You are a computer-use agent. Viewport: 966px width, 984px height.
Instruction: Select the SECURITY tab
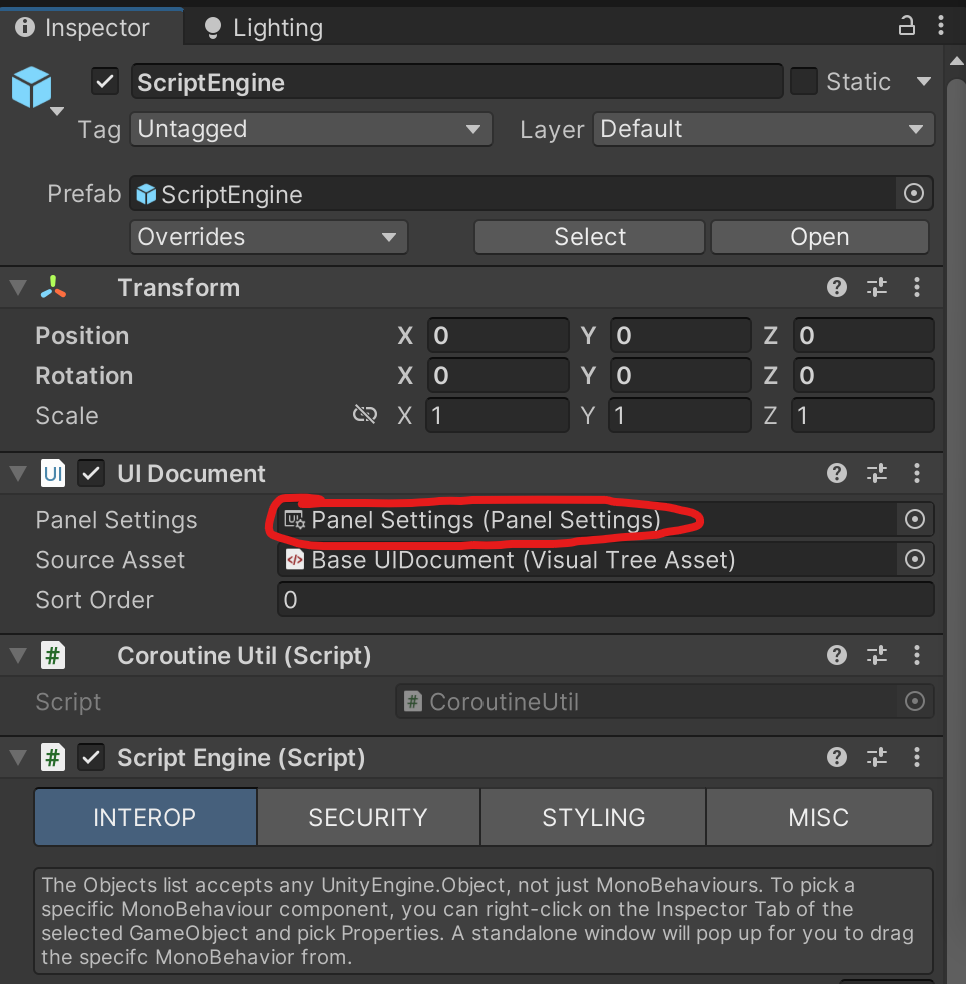[368, 817]
